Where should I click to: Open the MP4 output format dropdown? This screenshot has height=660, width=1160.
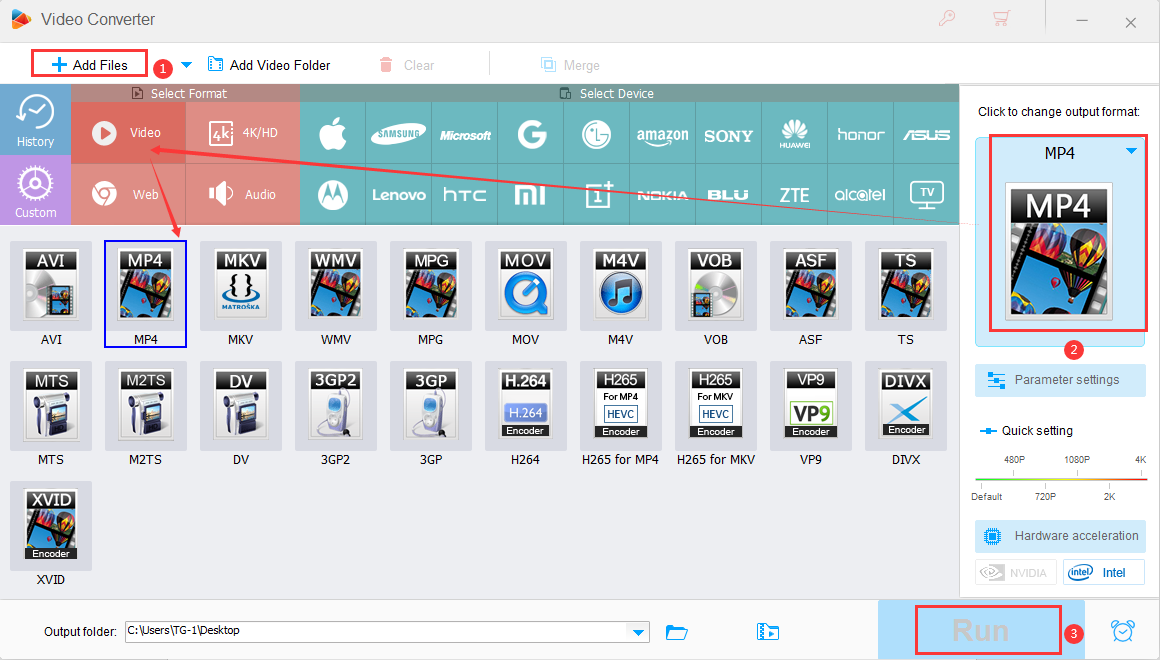tap(1131, 152)
